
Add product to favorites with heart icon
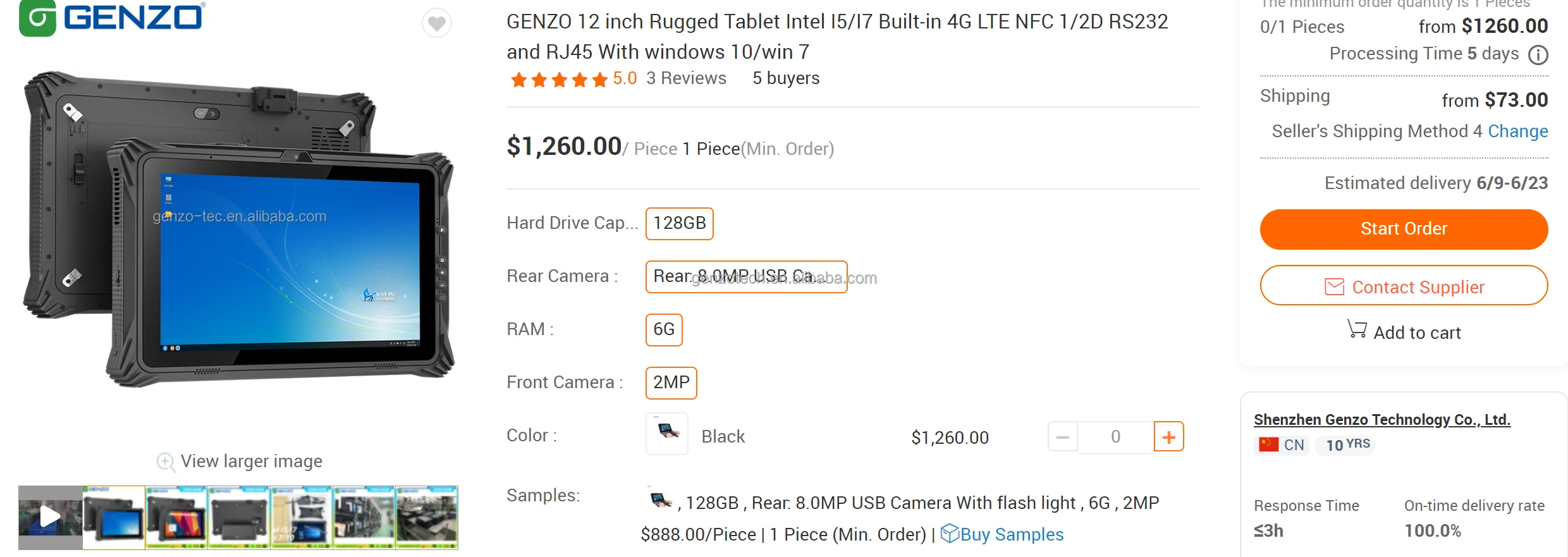tap(436, 23)
